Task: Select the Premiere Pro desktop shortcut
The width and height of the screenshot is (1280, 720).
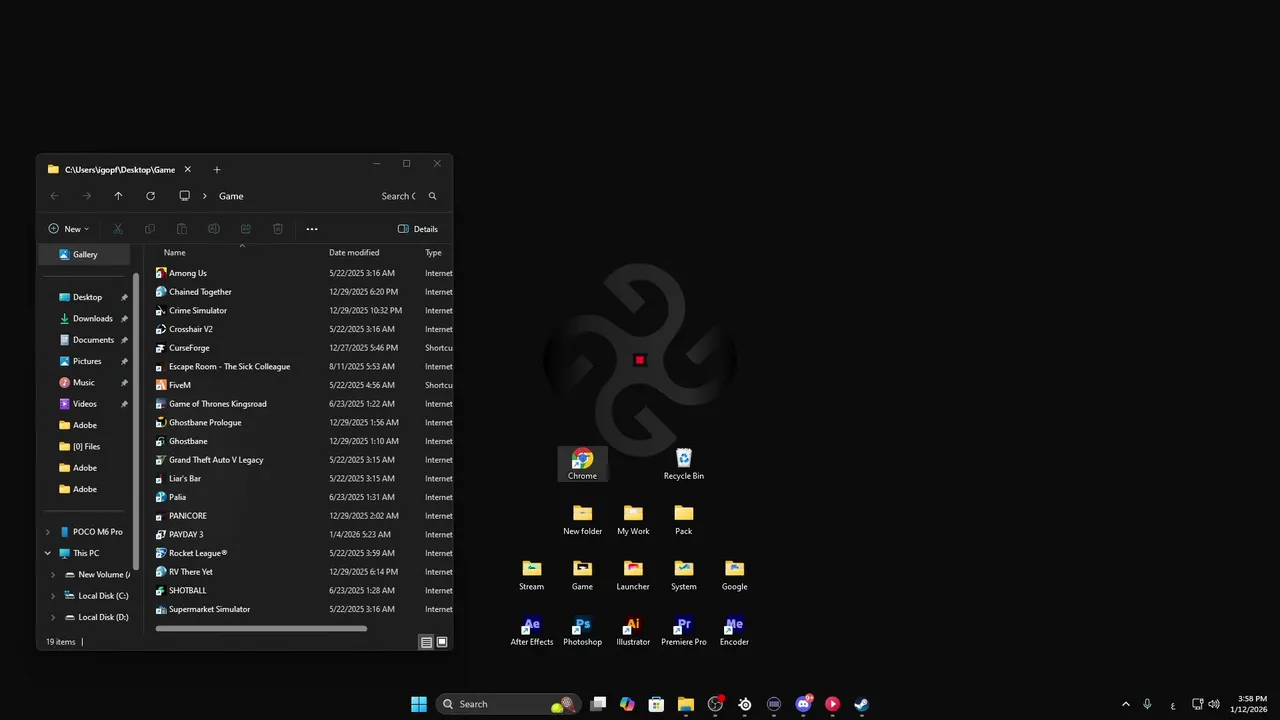Action: 684,631
